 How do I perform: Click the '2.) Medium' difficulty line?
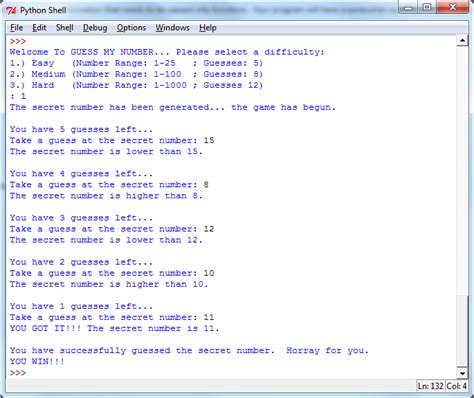136,74
